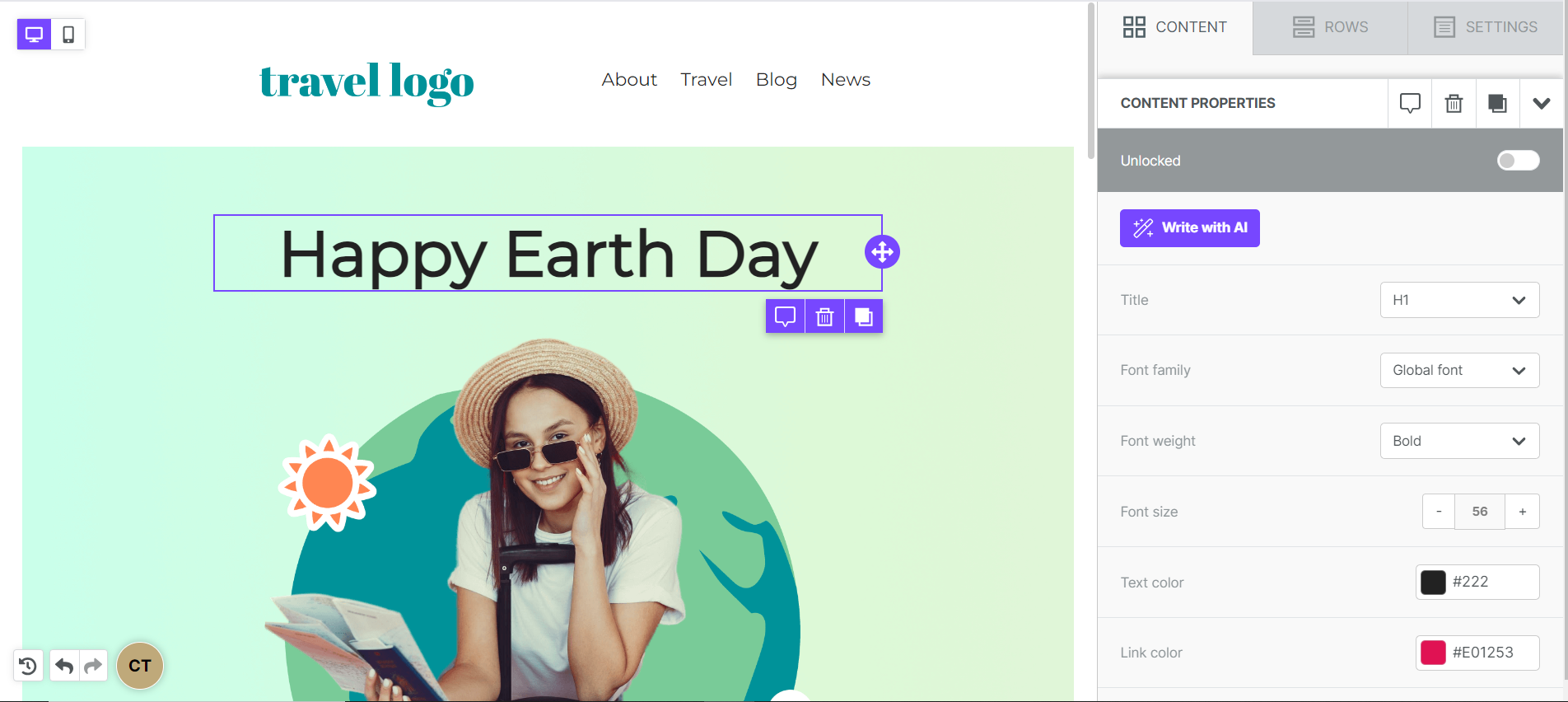Open the link color swatch

point(1433,653)
